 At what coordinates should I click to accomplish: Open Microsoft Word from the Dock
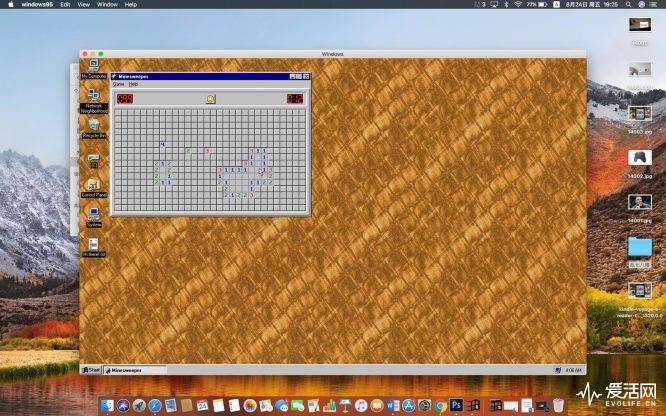pos(392,405)
